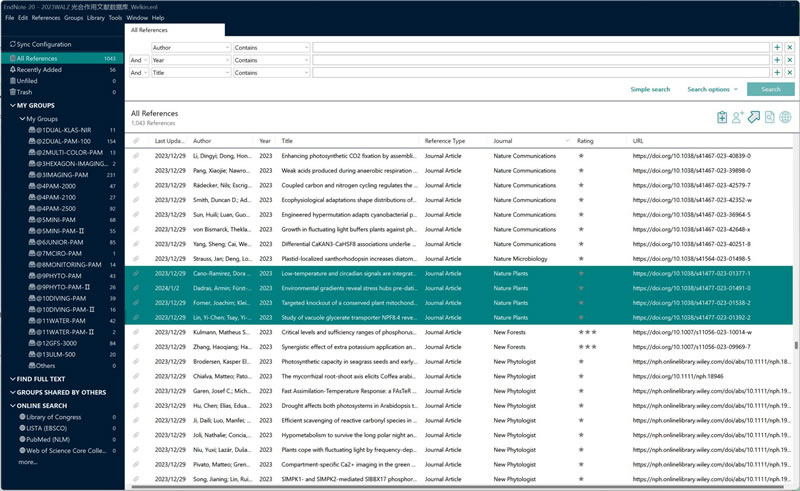800x491 pixels.
Task: Open the References menu
Action: pos(46,18)
